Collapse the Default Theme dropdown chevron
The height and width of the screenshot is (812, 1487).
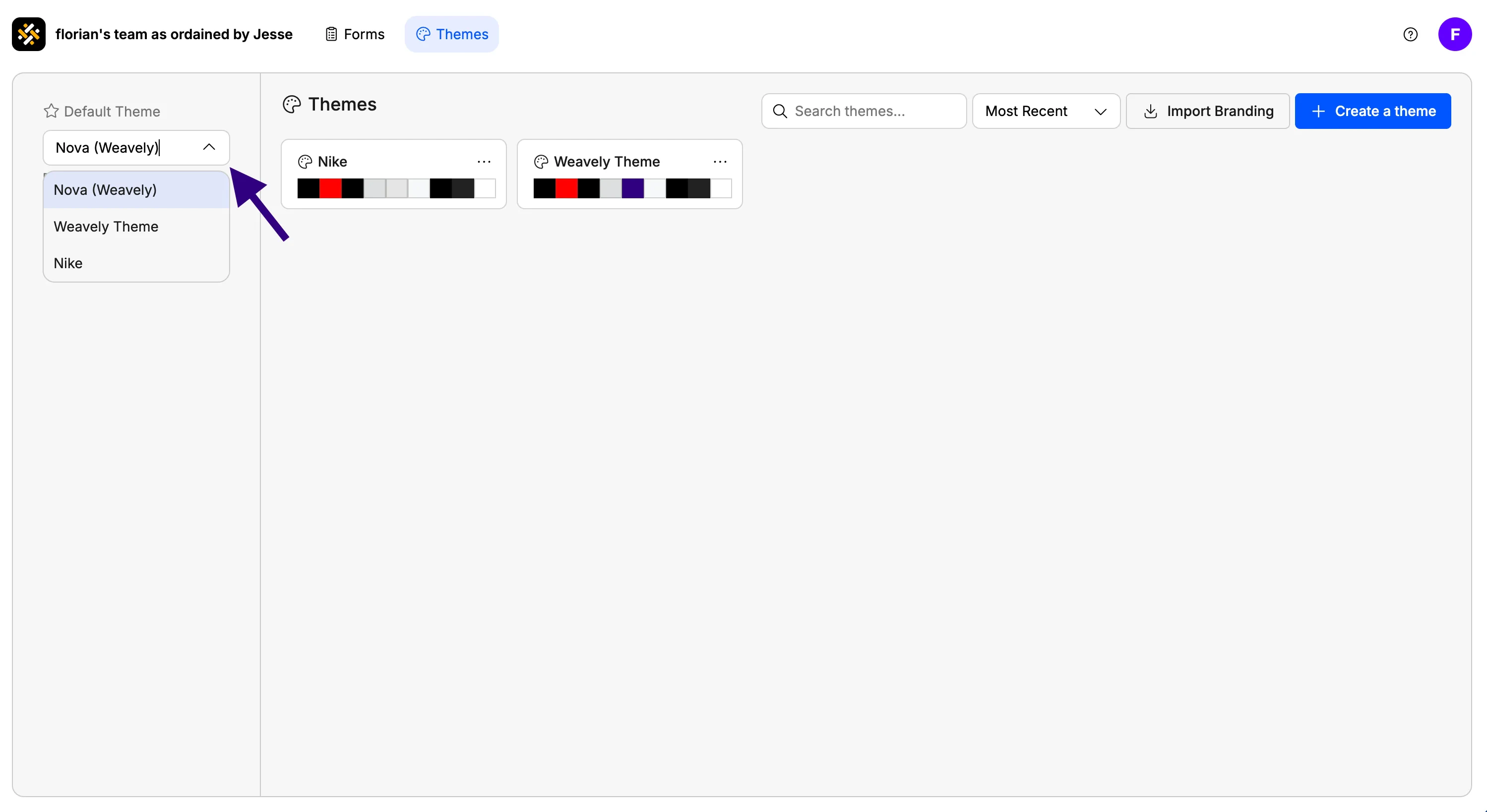pyautogui.click(x=209, y=147)
